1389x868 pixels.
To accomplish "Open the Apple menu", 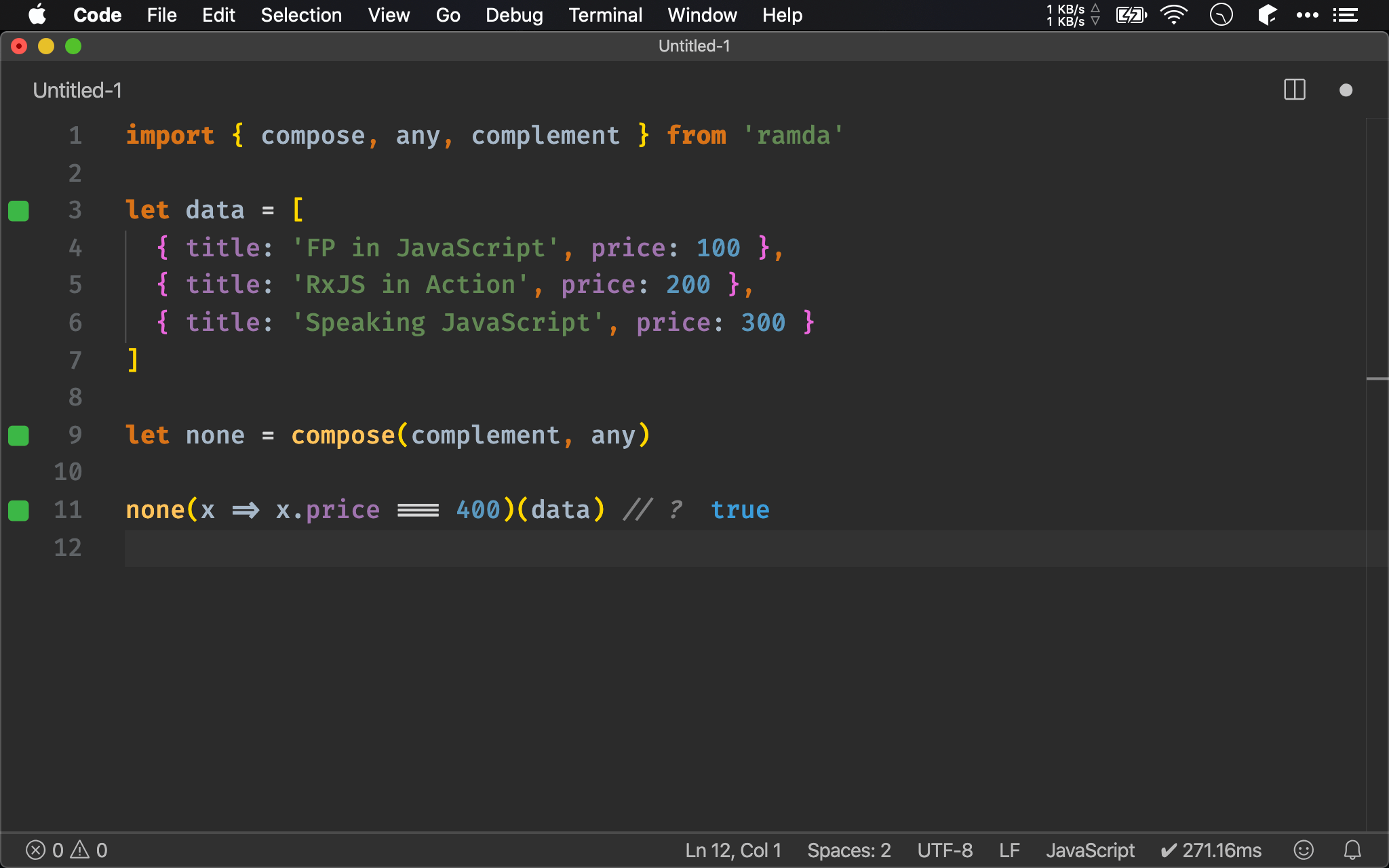I will (x=37, y=15).
